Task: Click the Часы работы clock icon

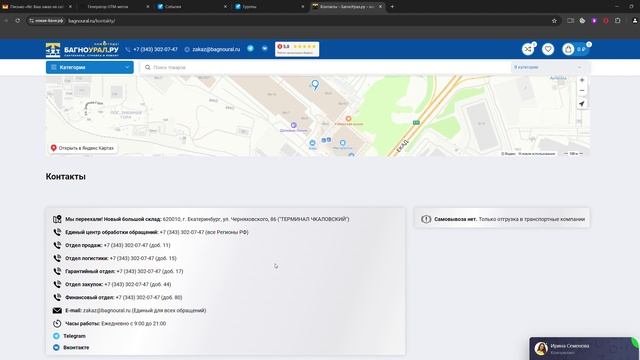Action: (x=57, y=323)
